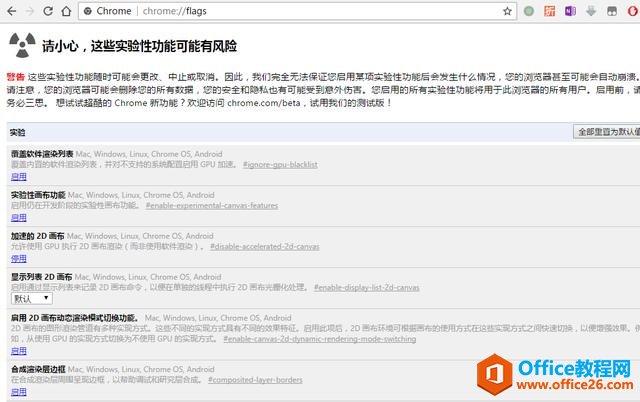Click the 覆盖软件渲染列表 flag title
The height and width of the screenshot is (402, 640).
tap(42, 154)
